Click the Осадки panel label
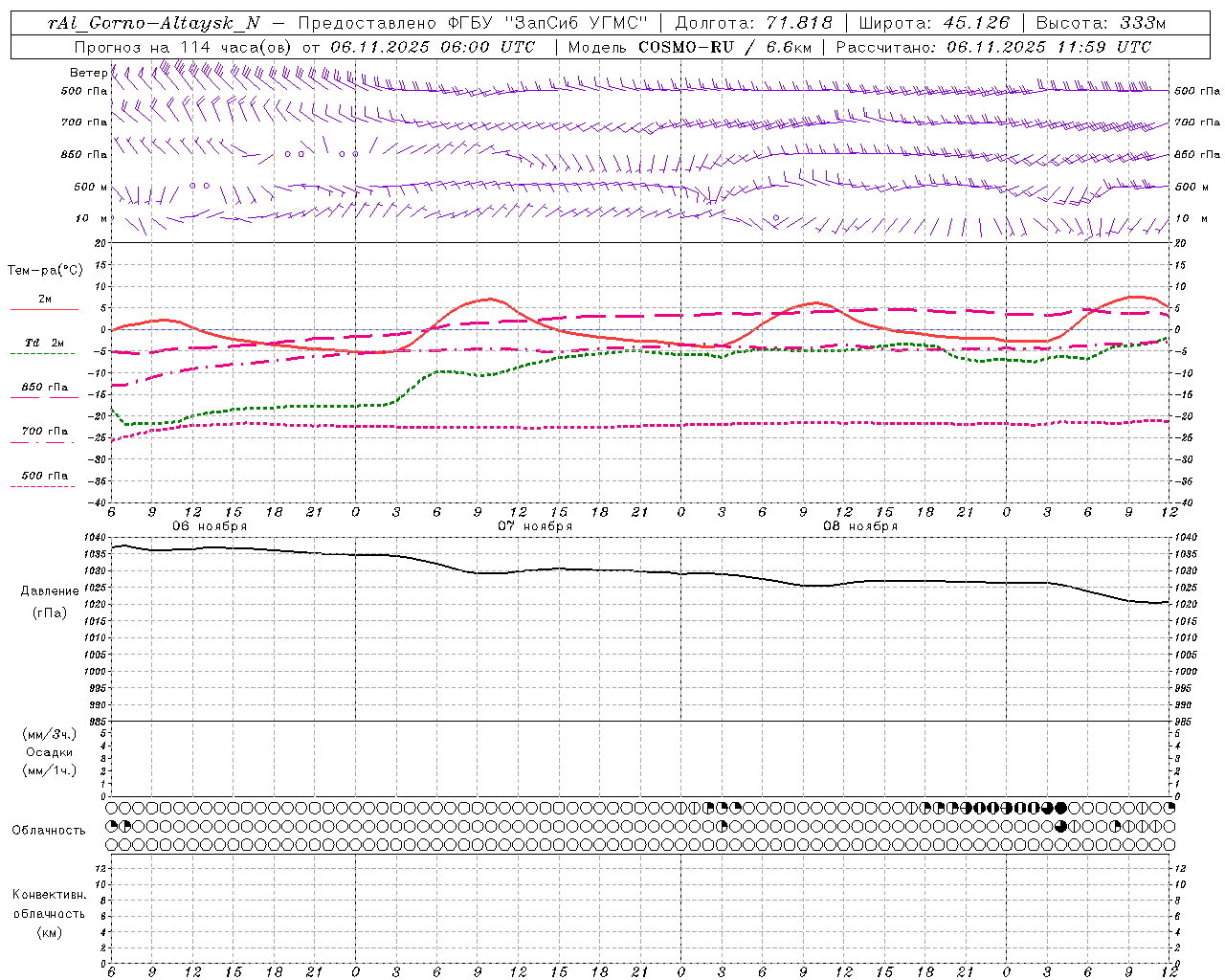Image resolution: width=1225 pixels, height=980 pixels. tap(50, 752)
